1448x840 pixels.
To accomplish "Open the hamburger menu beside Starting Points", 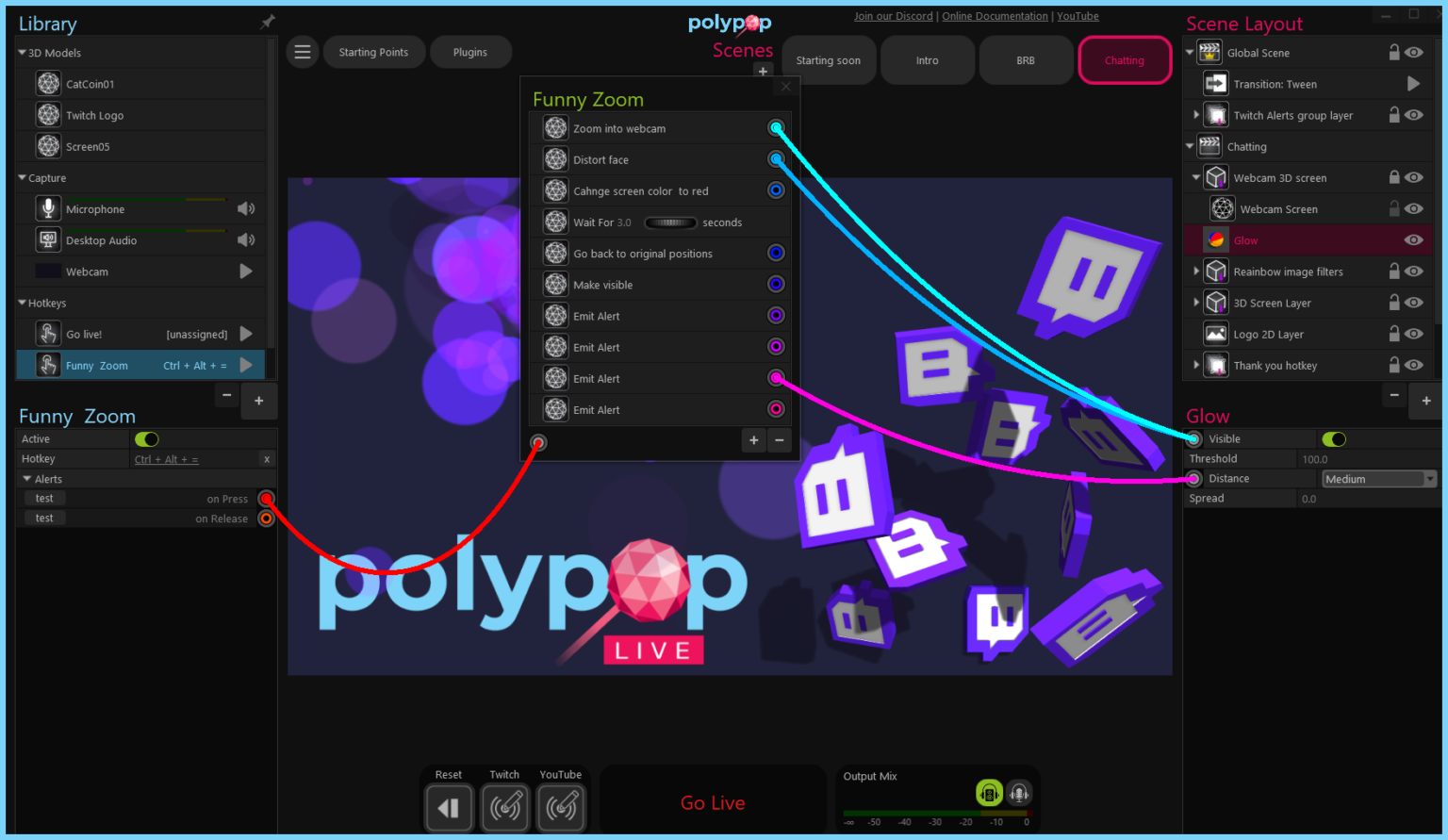I will [302, 52].
